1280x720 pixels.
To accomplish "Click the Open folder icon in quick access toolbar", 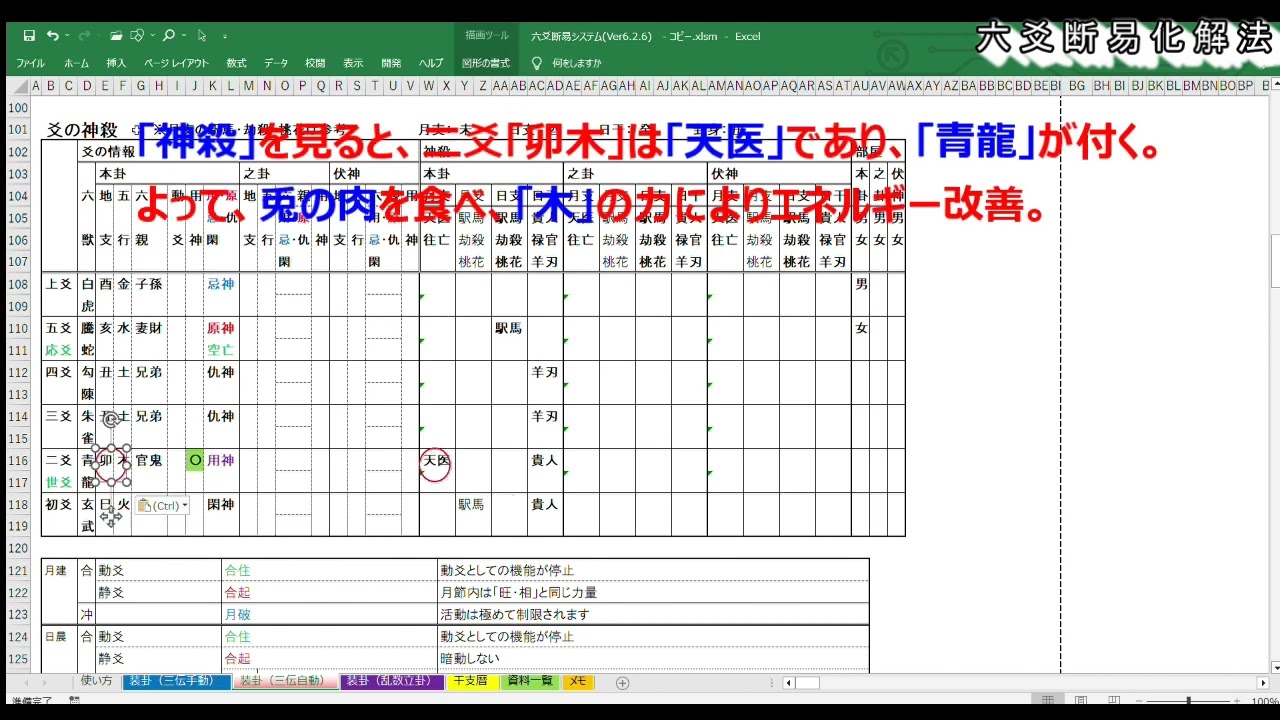I will point(116,36).
